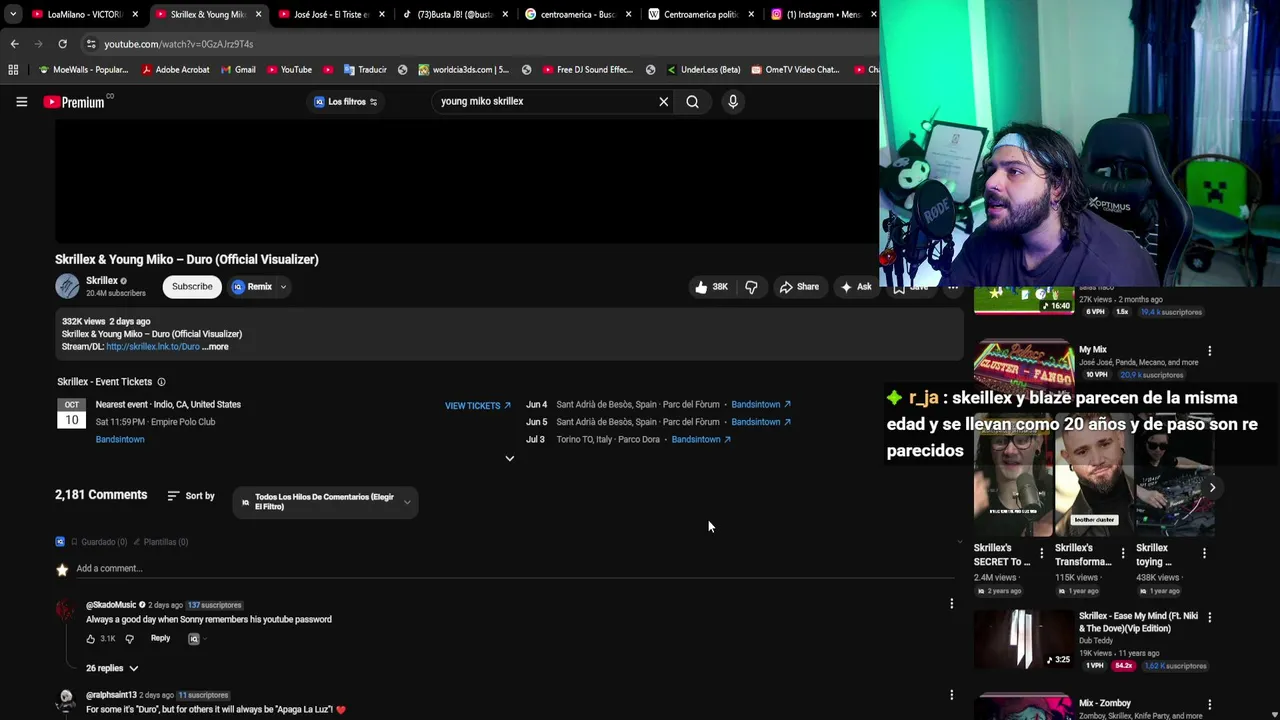Click the browser address bar URL
The height and width of the screenshot is (720, 1280).
(179, 44)
